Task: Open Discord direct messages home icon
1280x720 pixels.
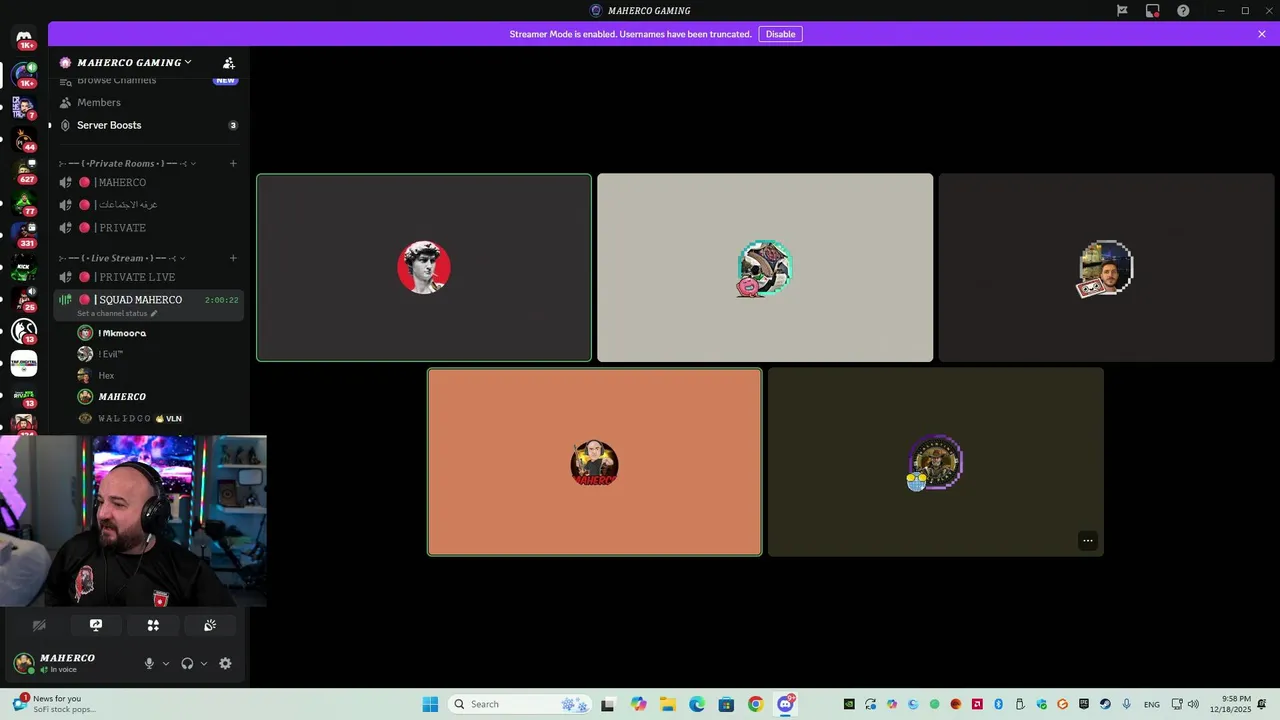Action: 24,38
